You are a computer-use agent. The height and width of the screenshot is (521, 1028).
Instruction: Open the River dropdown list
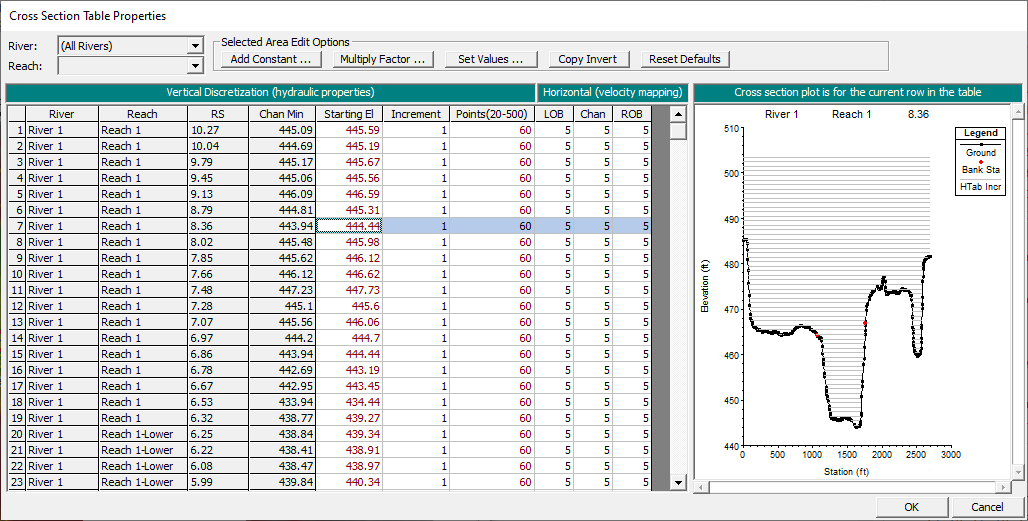tap(195, 46)
